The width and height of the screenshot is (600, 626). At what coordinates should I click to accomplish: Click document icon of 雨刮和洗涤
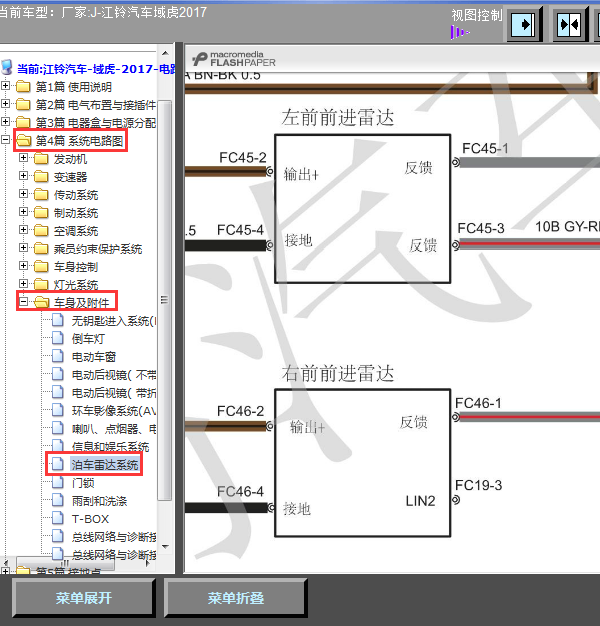58,500
